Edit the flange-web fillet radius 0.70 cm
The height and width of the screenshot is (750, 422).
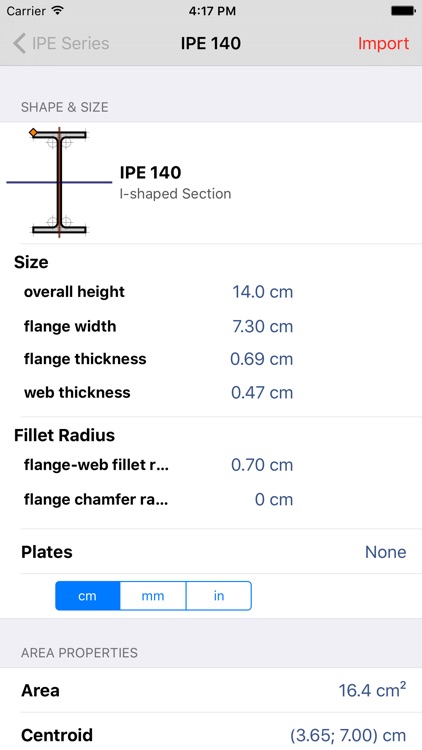click(x=262, y=465)
